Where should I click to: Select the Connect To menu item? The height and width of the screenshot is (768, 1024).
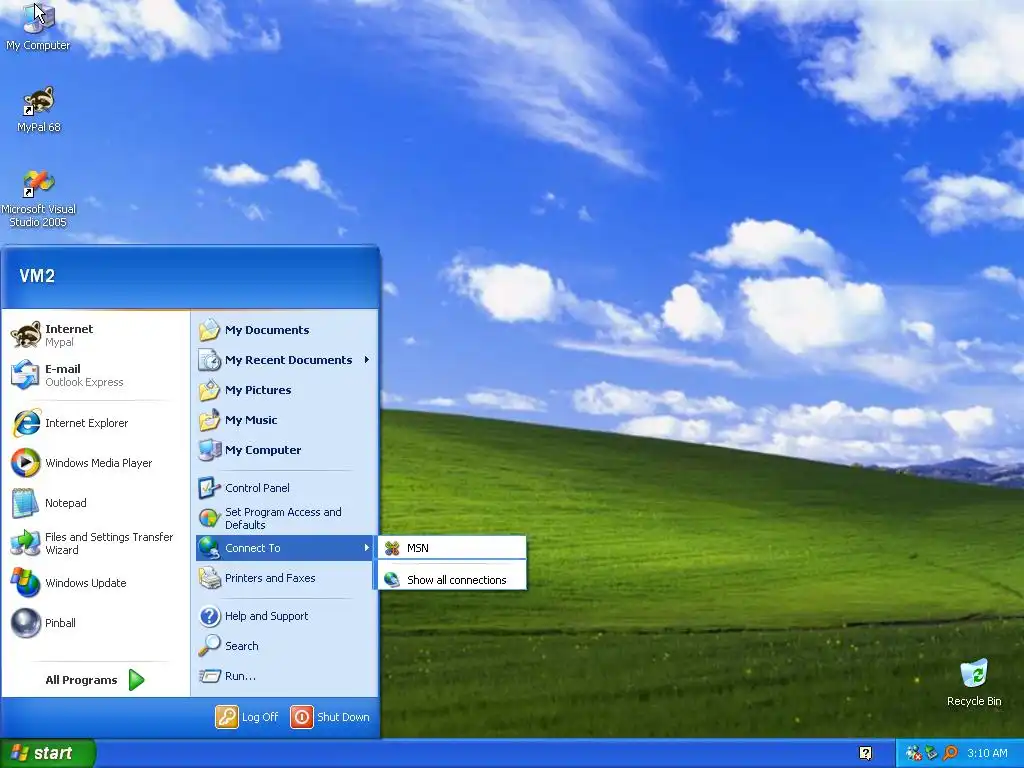[x=285, y=548]
